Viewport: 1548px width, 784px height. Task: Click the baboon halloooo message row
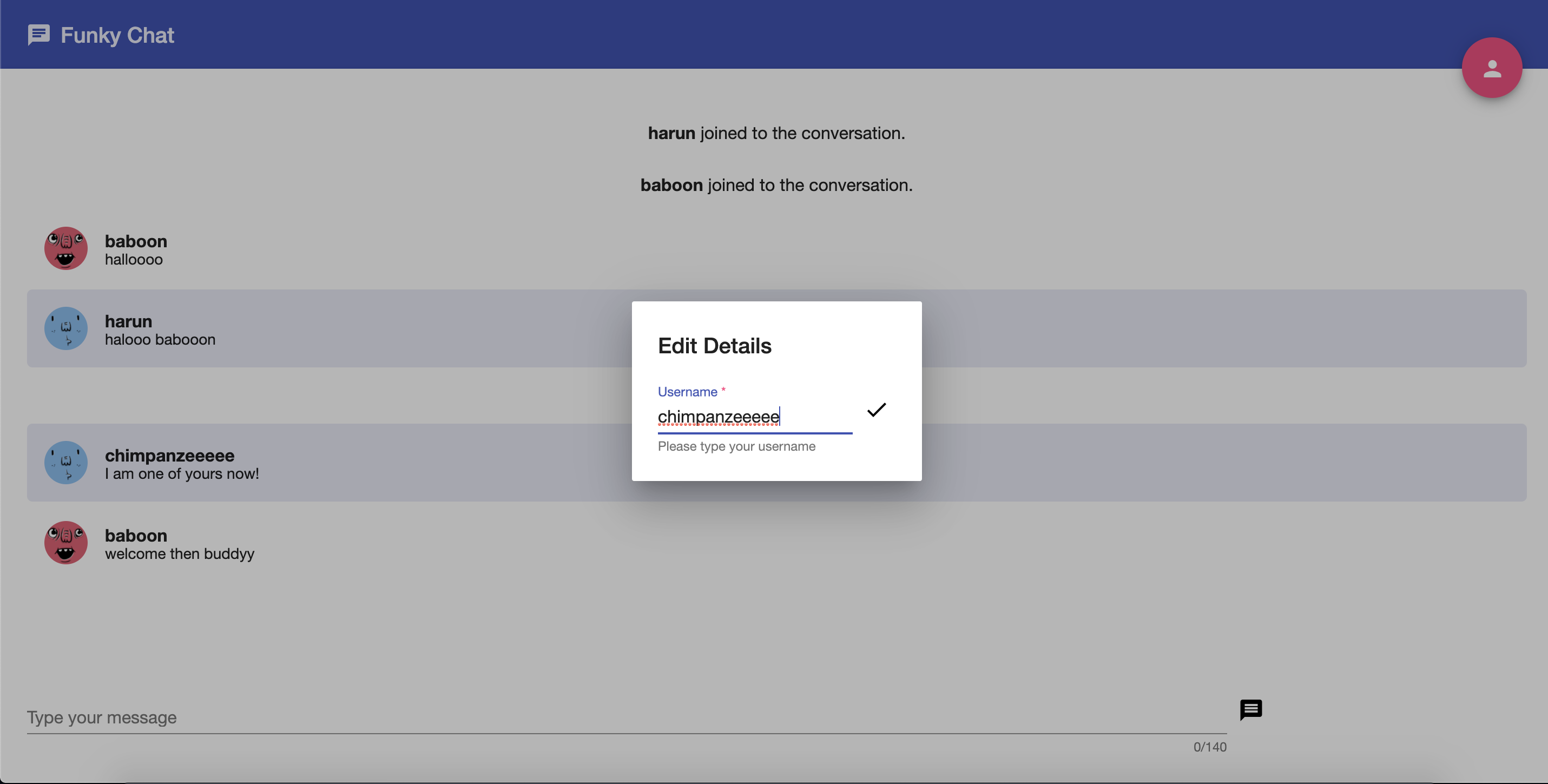(x=134, y=260)
